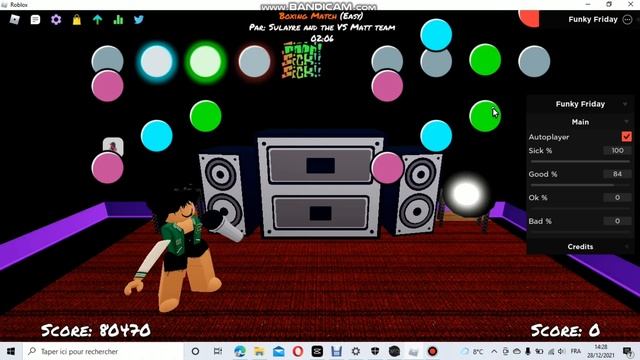This screenshot has width=640, height=360.
Task: Adjust the Ok % slider bar
Action: coord(580,209)
